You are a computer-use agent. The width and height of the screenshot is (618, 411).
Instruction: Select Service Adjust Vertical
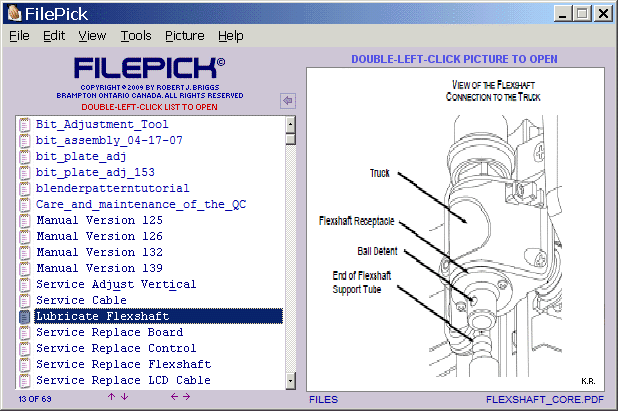click(x=116, y=285)
